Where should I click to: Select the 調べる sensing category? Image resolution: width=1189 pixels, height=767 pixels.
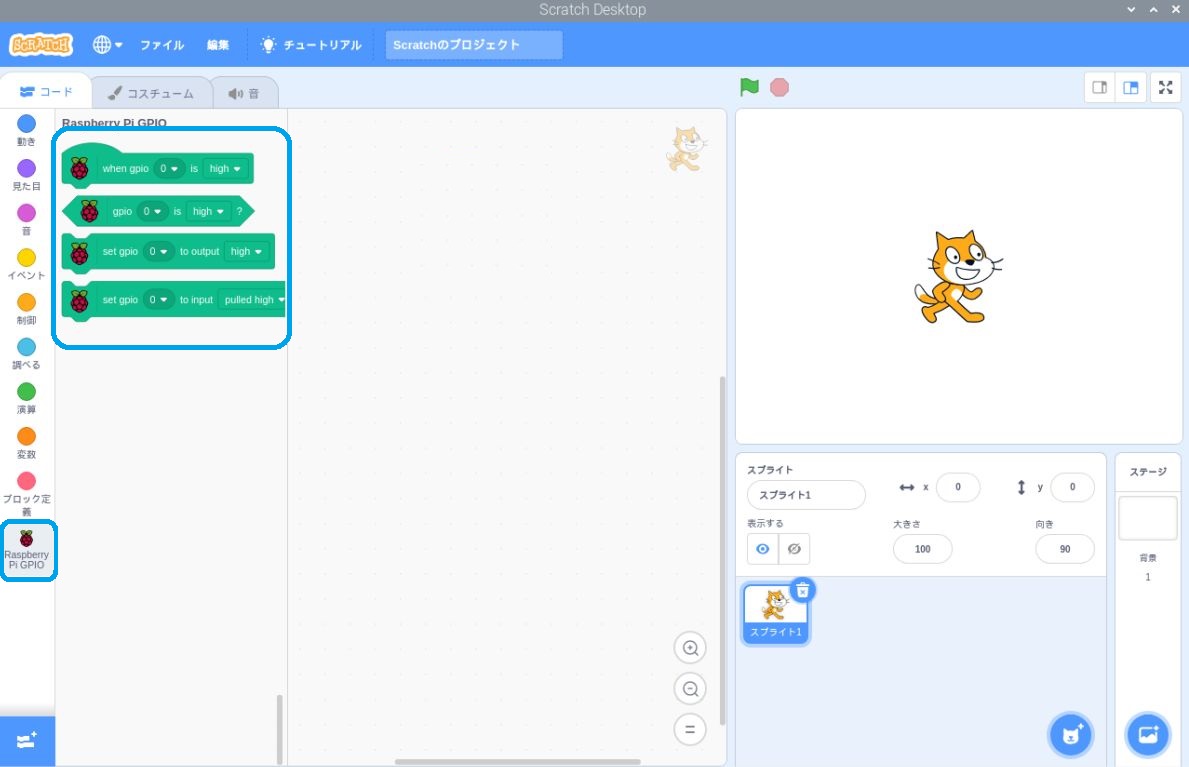click(x=27, y=354)
